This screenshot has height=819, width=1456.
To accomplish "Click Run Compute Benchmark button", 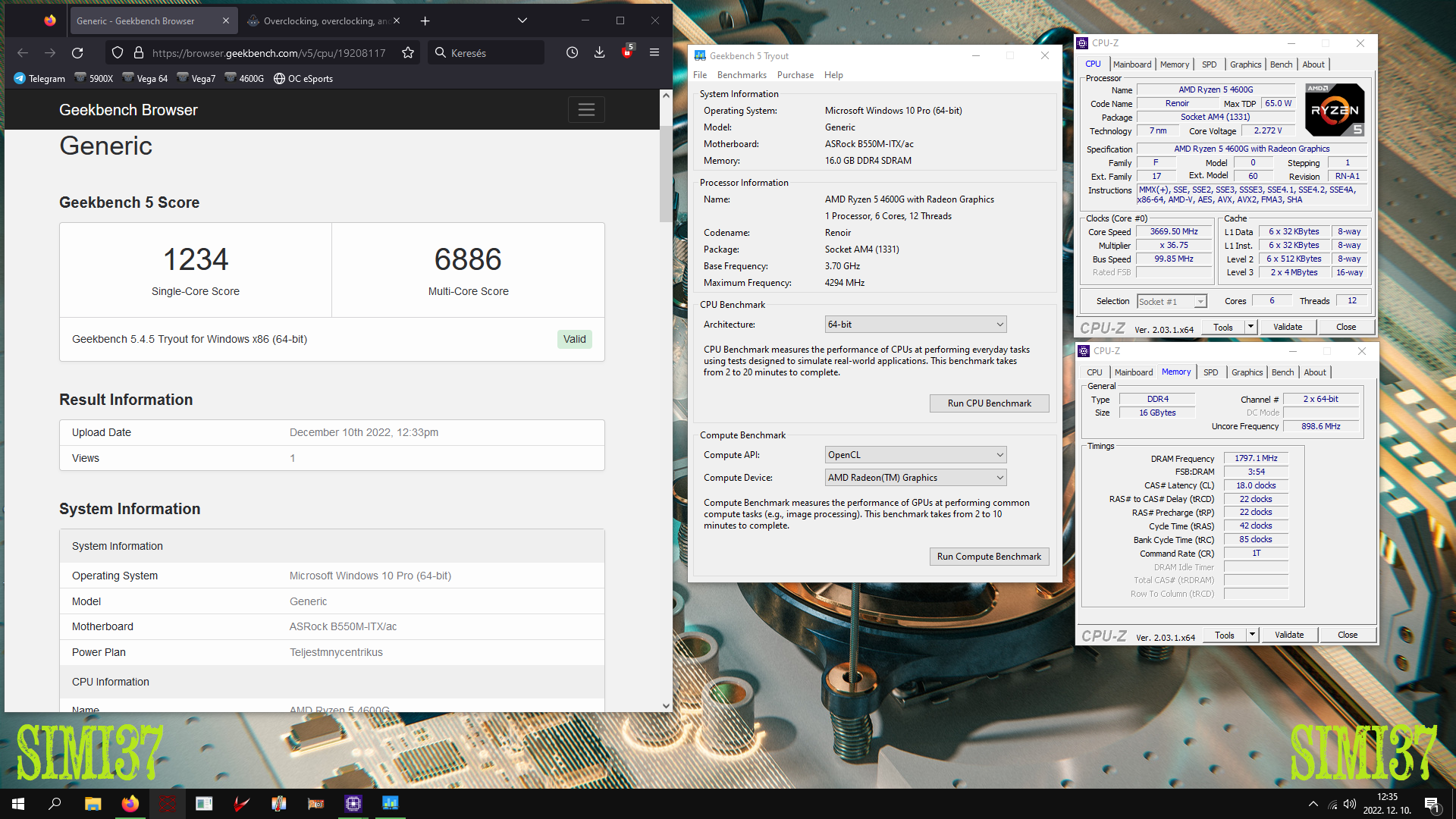I will coord(989,557).
